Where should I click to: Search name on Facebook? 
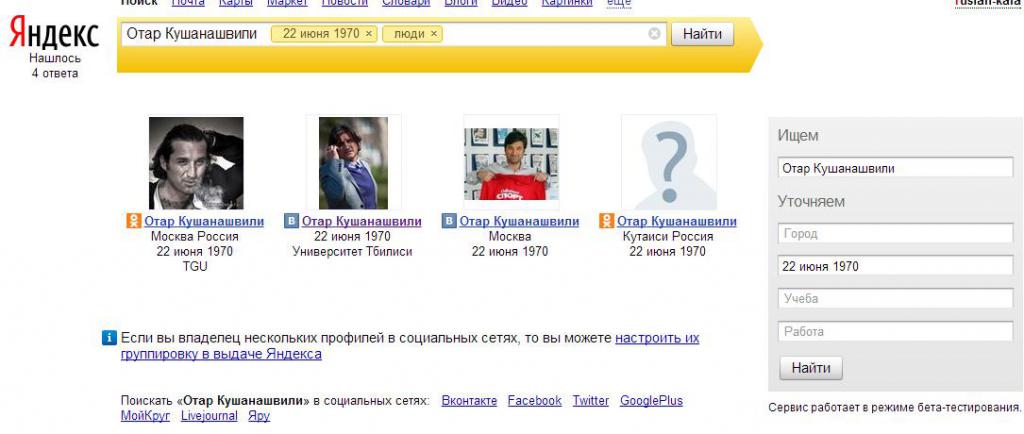pyautogui.click(x=534, y=401)
